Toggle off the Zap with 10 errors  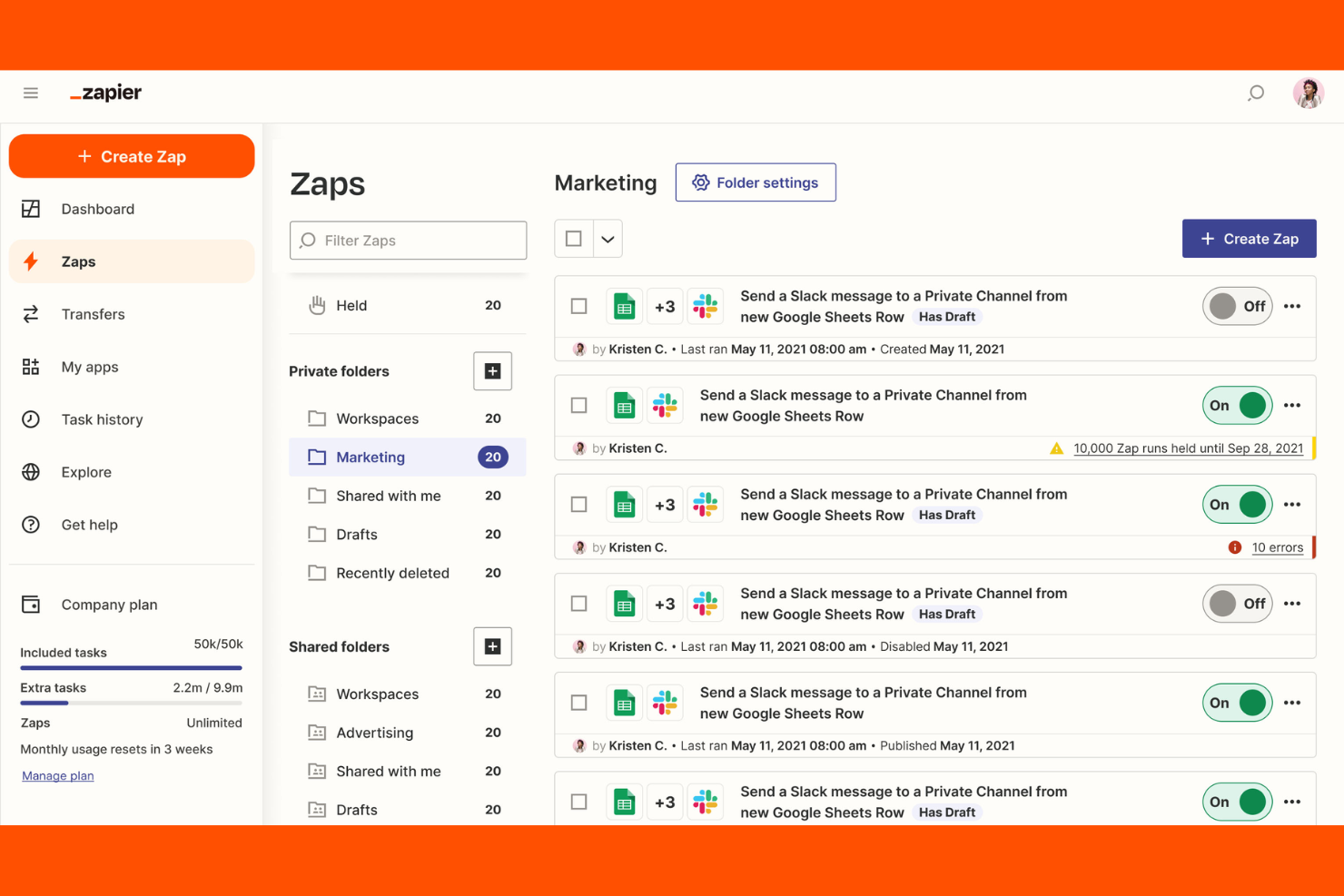pyautogui.click(x=1237, y=504)
